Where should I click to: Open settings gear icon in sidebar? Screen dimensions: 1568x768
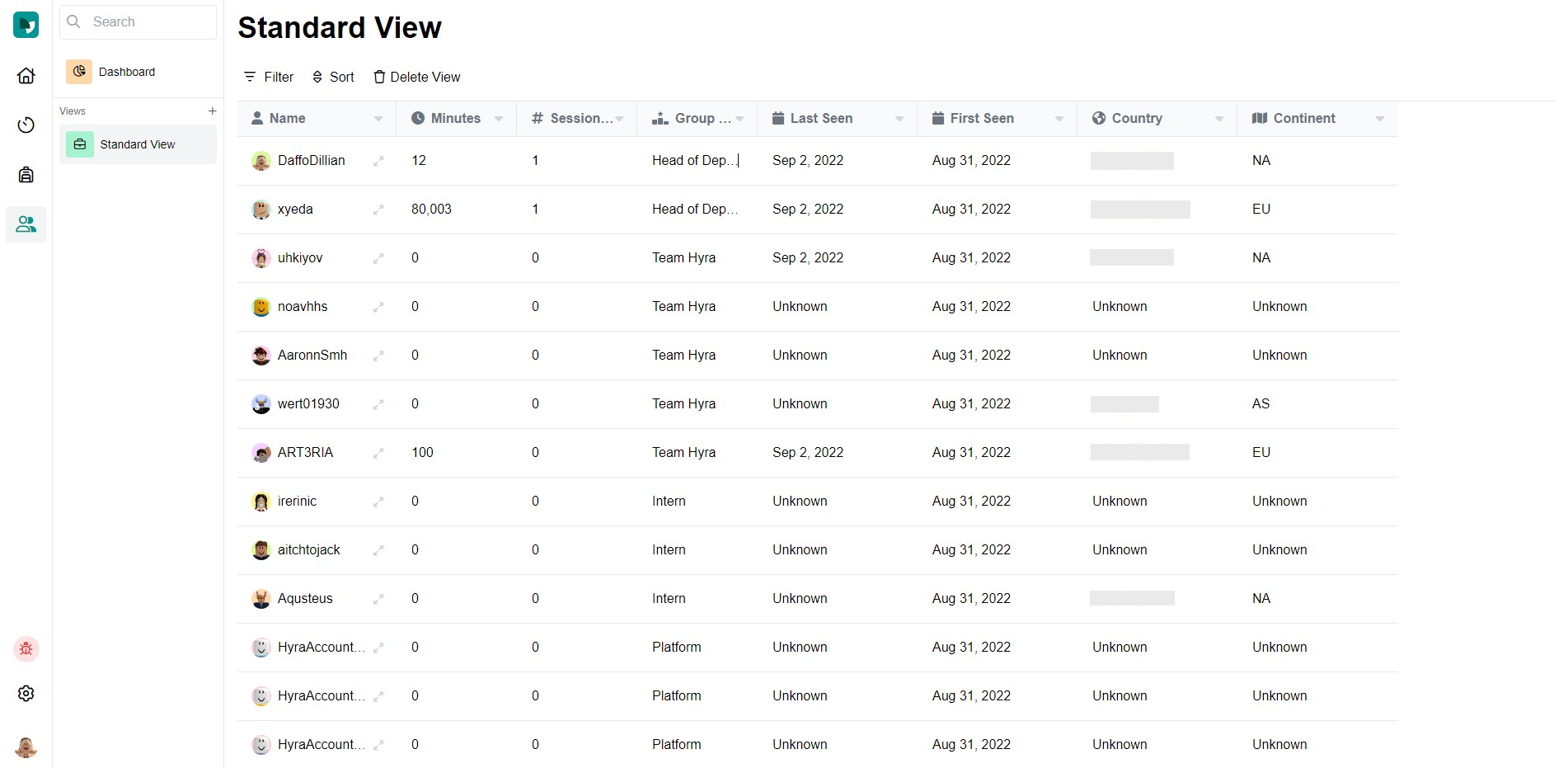click(x=26, y=694)
